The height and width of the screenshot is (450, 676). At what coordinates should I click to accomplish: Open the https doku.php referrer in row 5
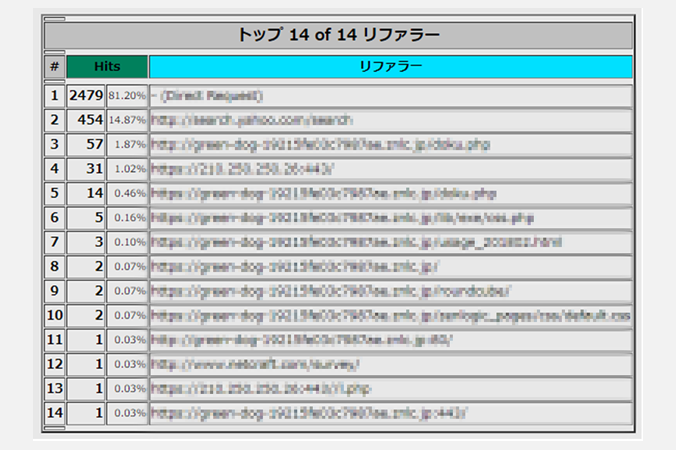pyautogui.click(x=324, y=193)
